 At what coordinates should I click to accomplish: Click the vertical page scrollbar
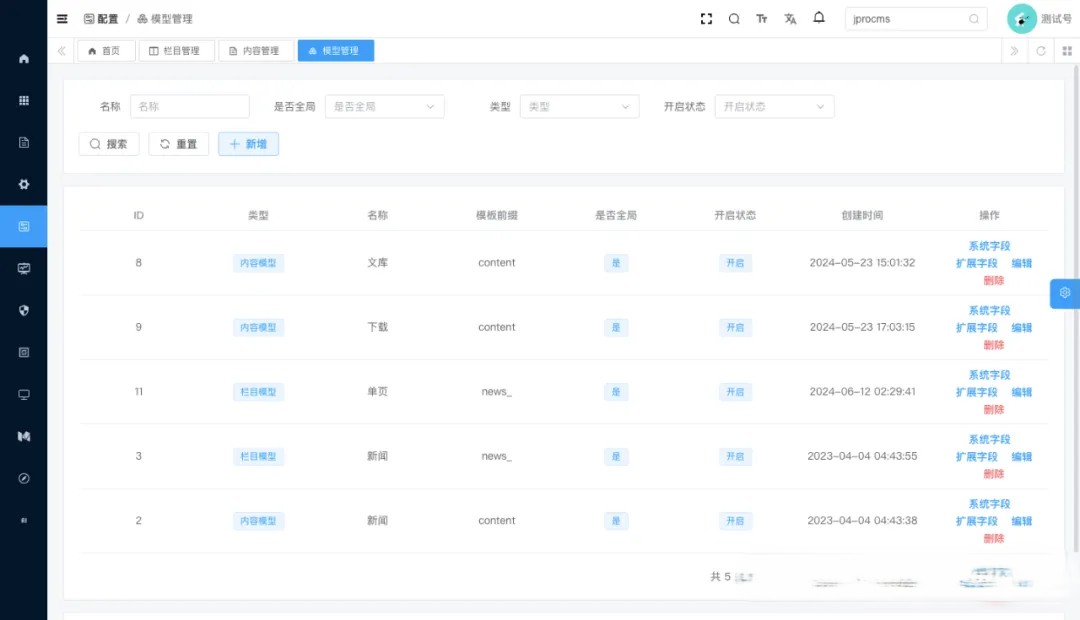pyautogui.click(x=1076, y=310)
